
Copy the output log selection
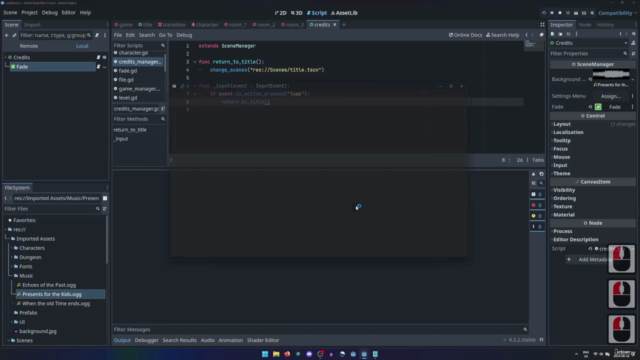[x=542, y=174]
